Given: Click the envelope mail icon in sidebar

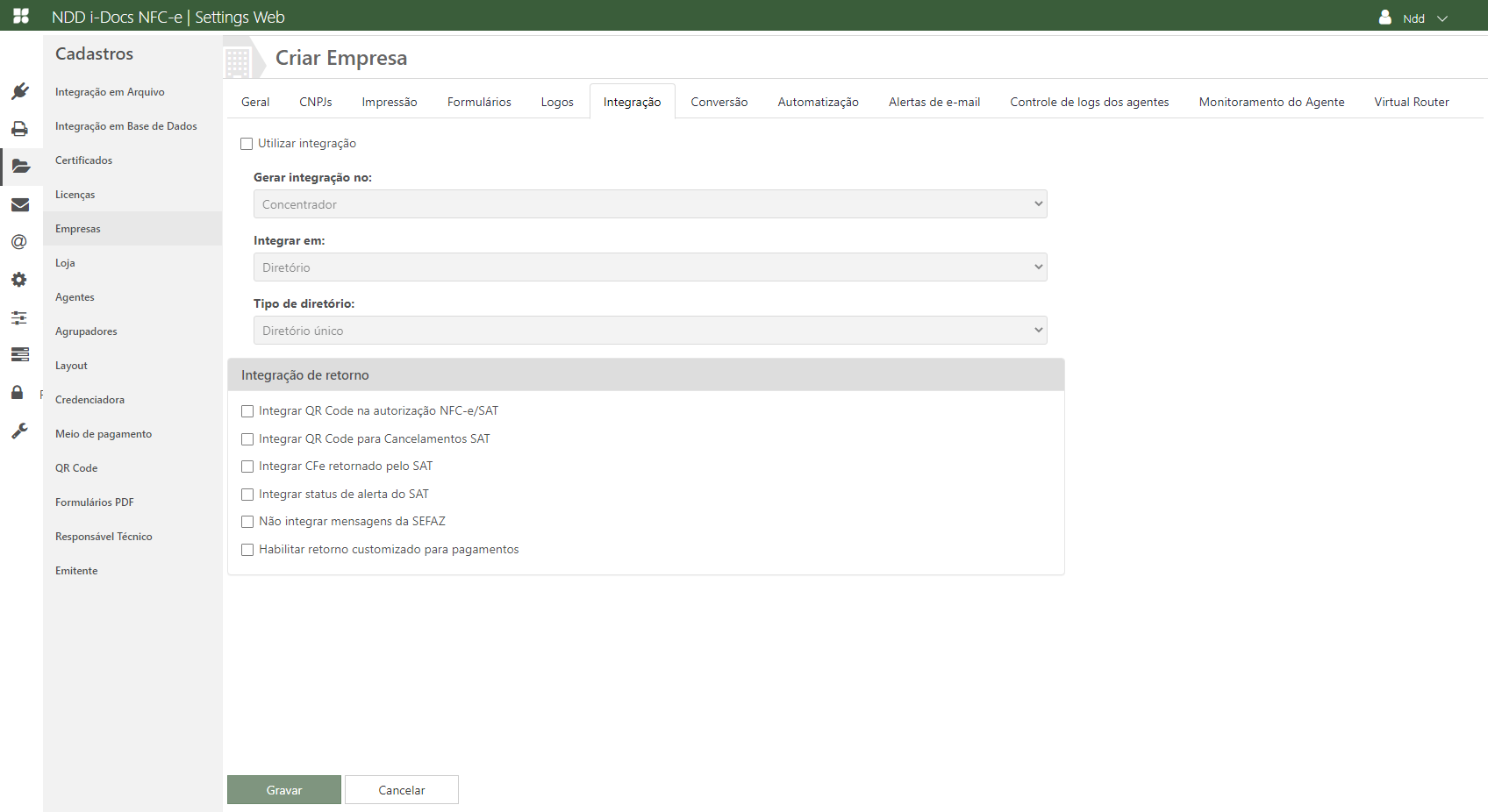Looking at the screenshot, I should click(x=20, y=204).
